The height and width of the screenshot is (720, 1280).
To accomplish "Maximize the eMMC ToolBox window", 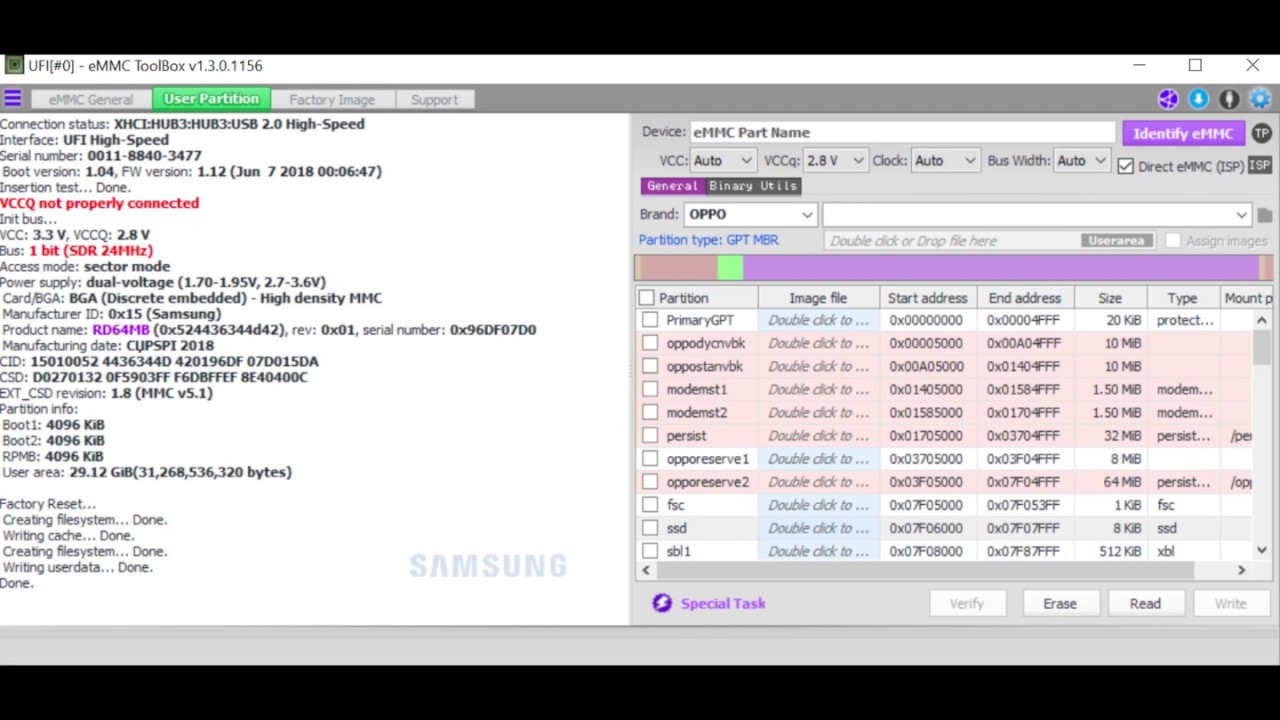I will [x=1195, y=65].
